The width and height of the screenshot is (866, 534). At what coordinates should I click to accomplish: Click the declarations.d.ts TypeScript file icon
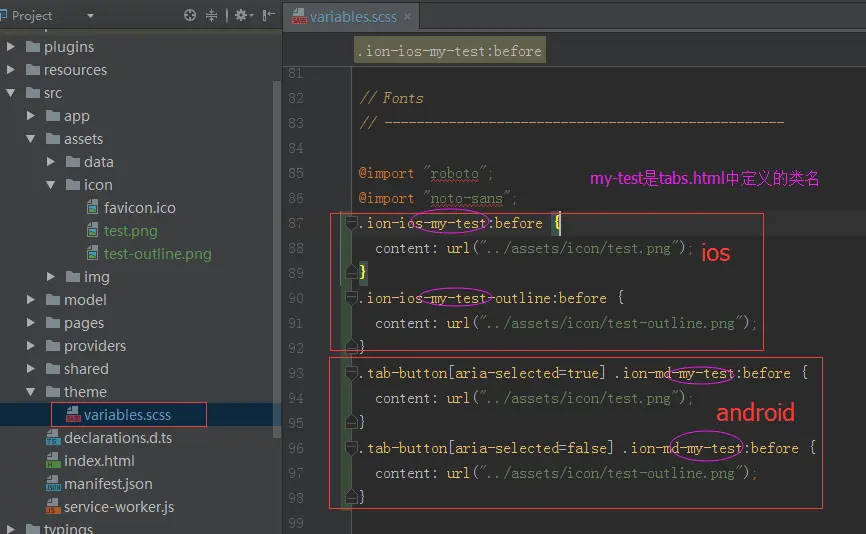tap(53, 438)
